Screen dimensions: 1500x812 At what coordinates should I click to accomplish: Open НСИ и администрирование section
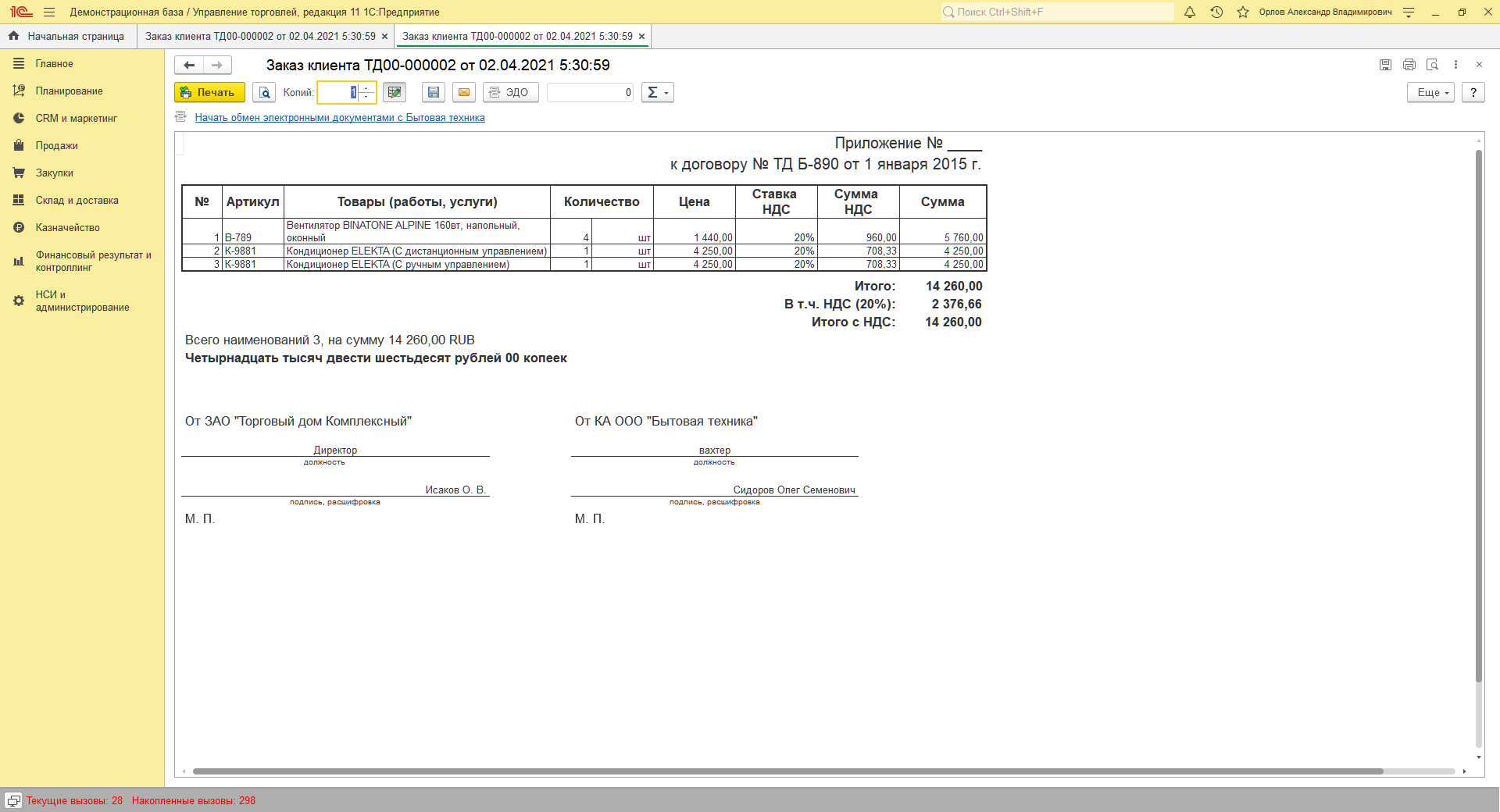pyautogui.click(x=82, y=301)
